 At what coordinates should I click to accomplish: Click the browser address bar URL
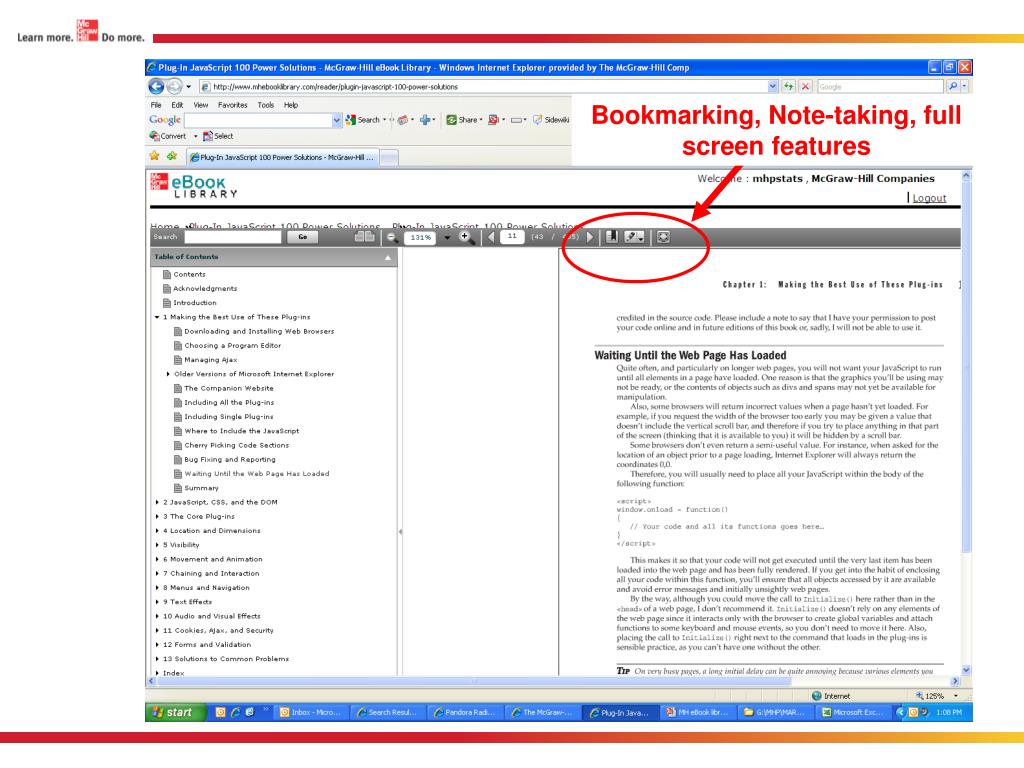(482, 86)
